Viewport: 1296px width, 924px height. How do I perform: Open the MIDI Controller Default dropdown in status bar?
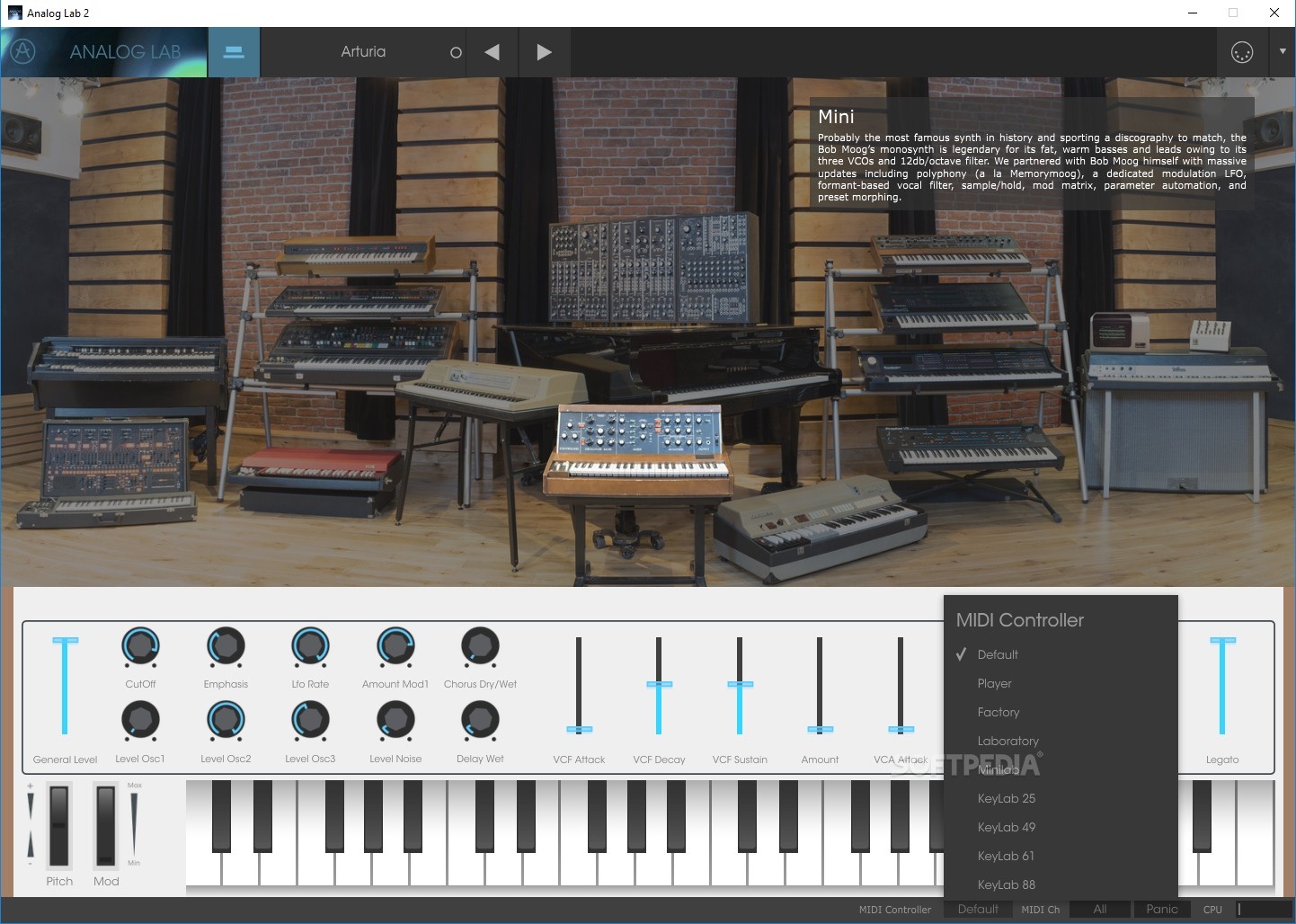pyautogui.click(x=978, y=910)
